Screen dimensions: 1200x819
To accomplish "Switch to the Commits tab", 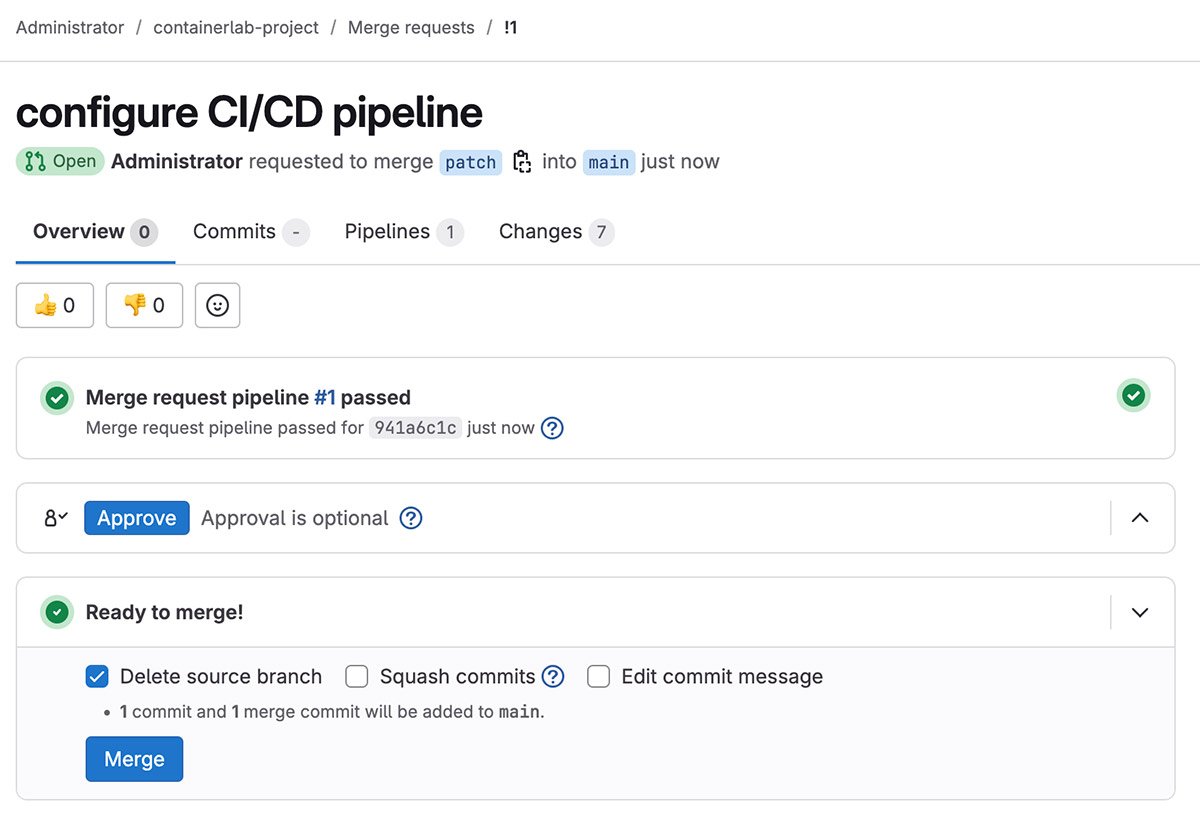I will pos(234,232).
